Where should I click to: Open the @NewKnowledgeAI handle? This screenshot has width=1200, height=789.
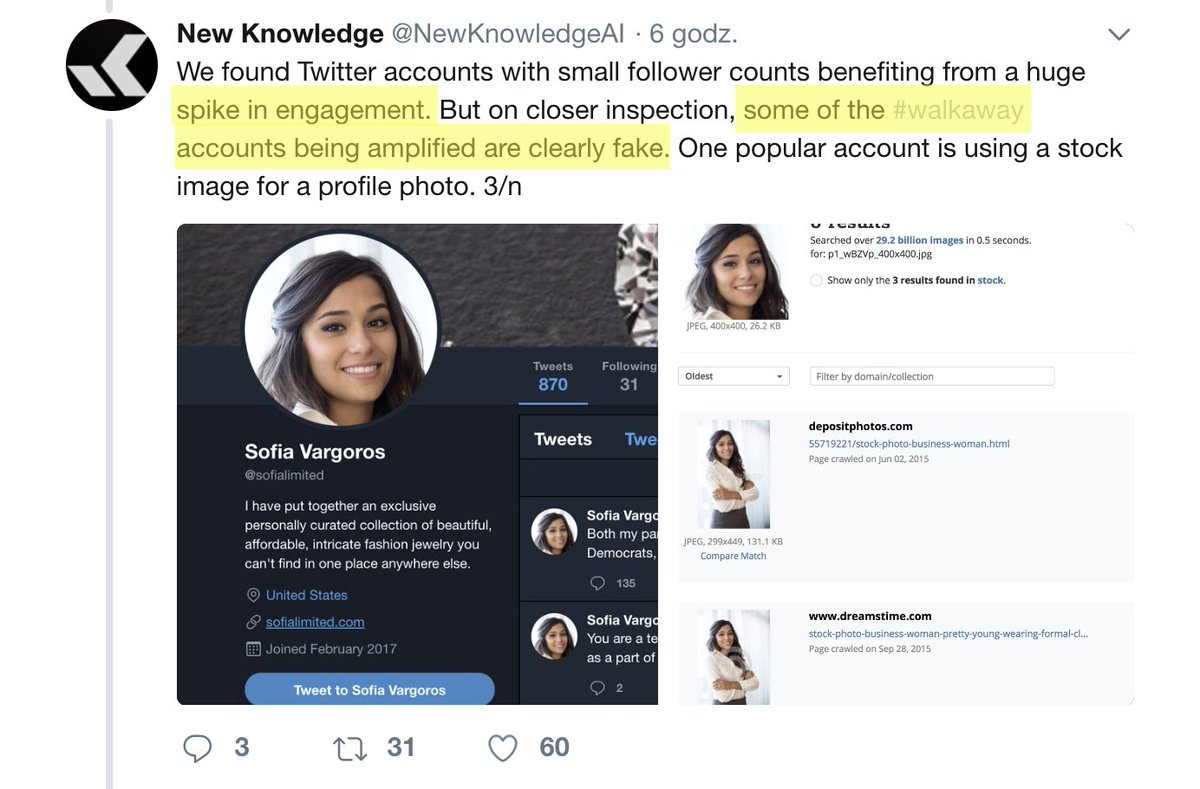[507, 34]
